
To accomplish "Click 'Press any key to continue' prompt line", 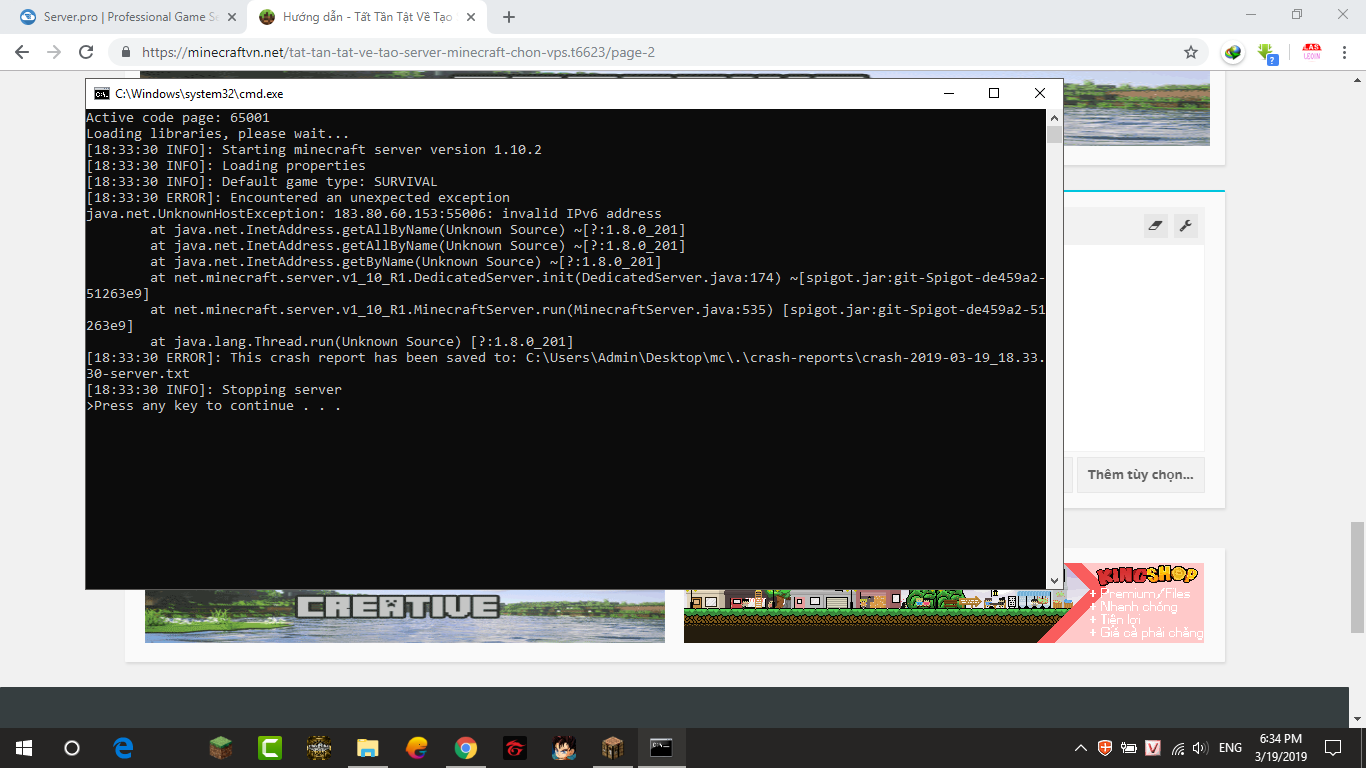I will (214, 406).
